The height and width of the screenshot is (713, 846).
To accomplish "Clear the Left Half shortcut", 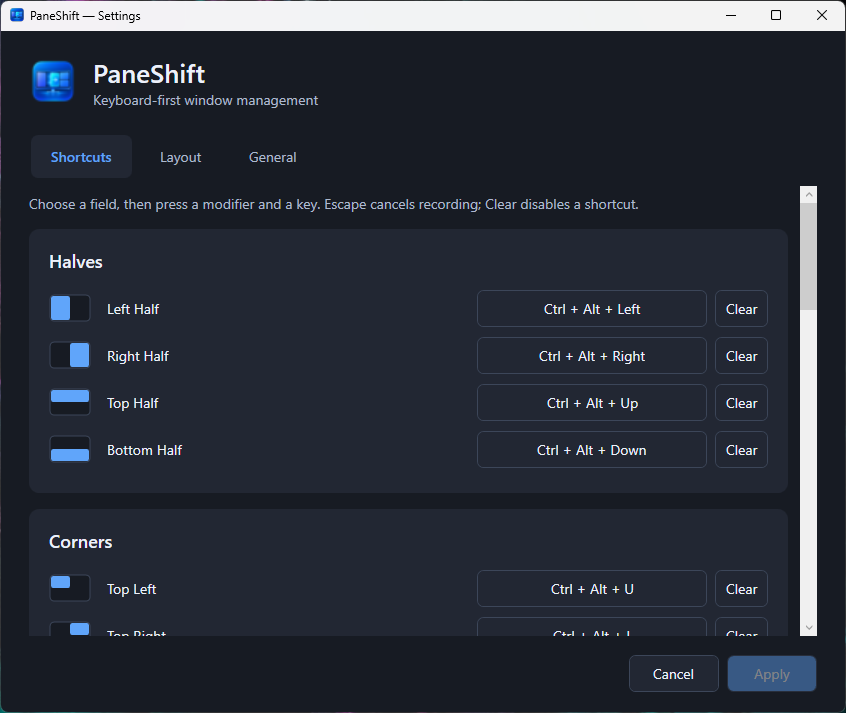I will (741, 309).
